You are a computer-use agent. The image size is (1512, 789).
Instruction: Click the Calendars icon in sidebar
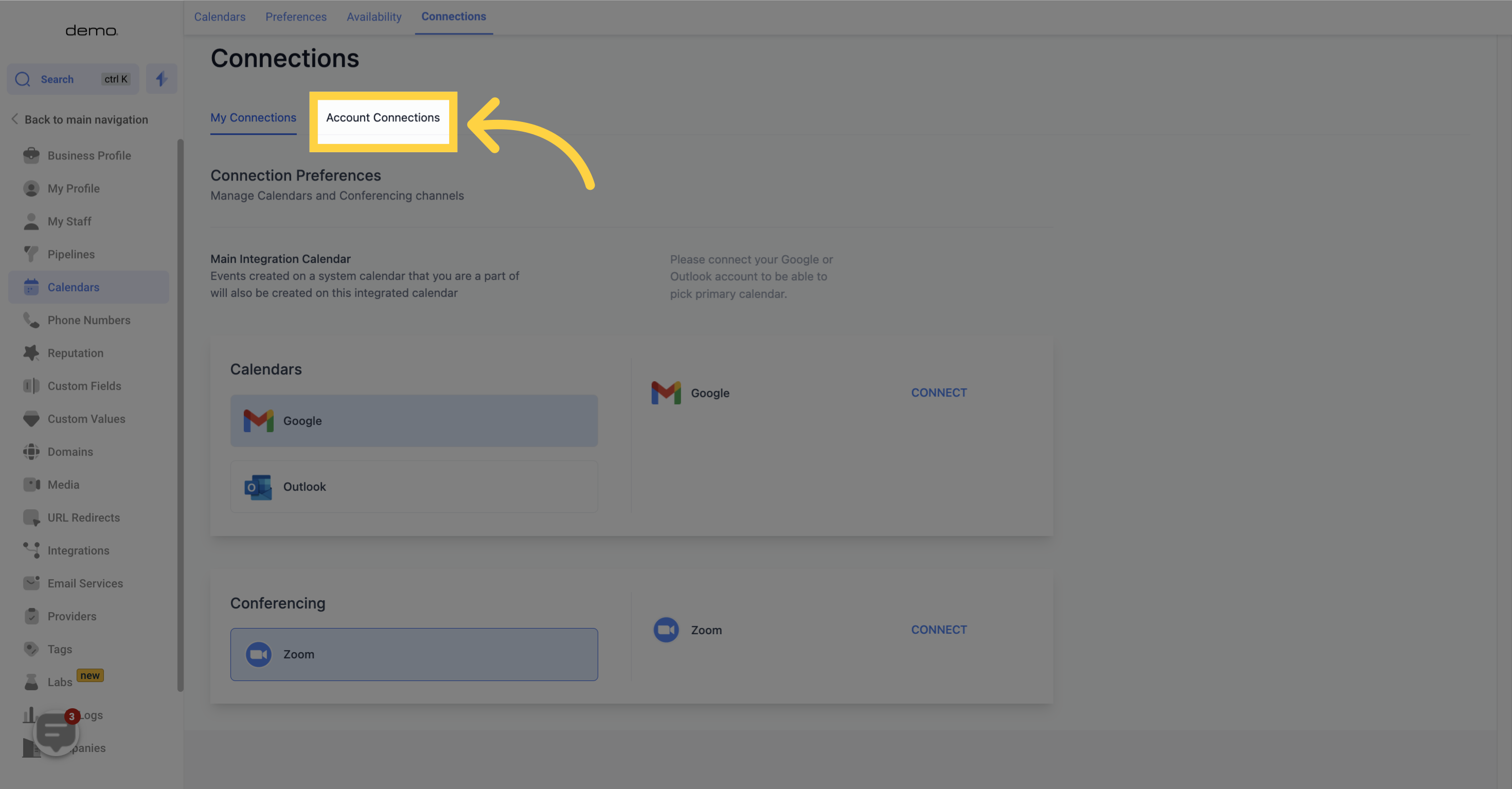coord(30,287)
